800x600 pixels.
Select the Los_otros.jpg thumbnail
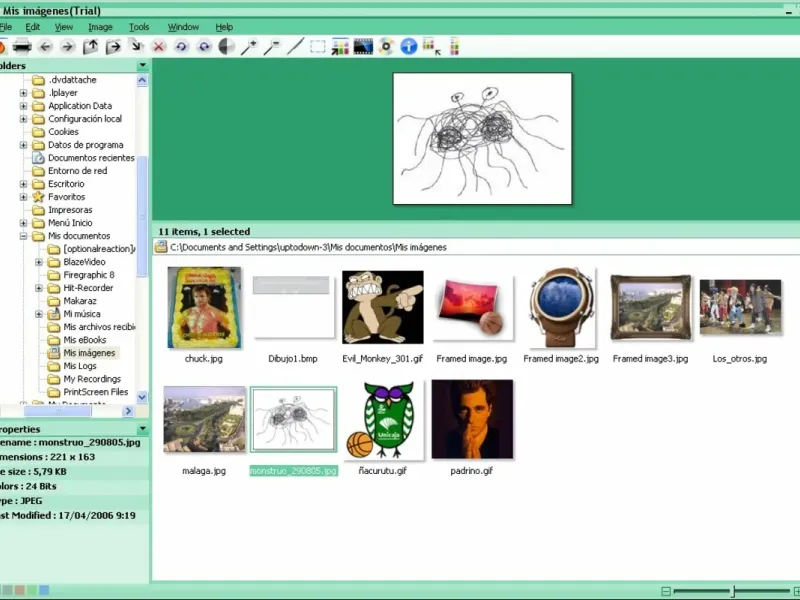click(740, 307)
